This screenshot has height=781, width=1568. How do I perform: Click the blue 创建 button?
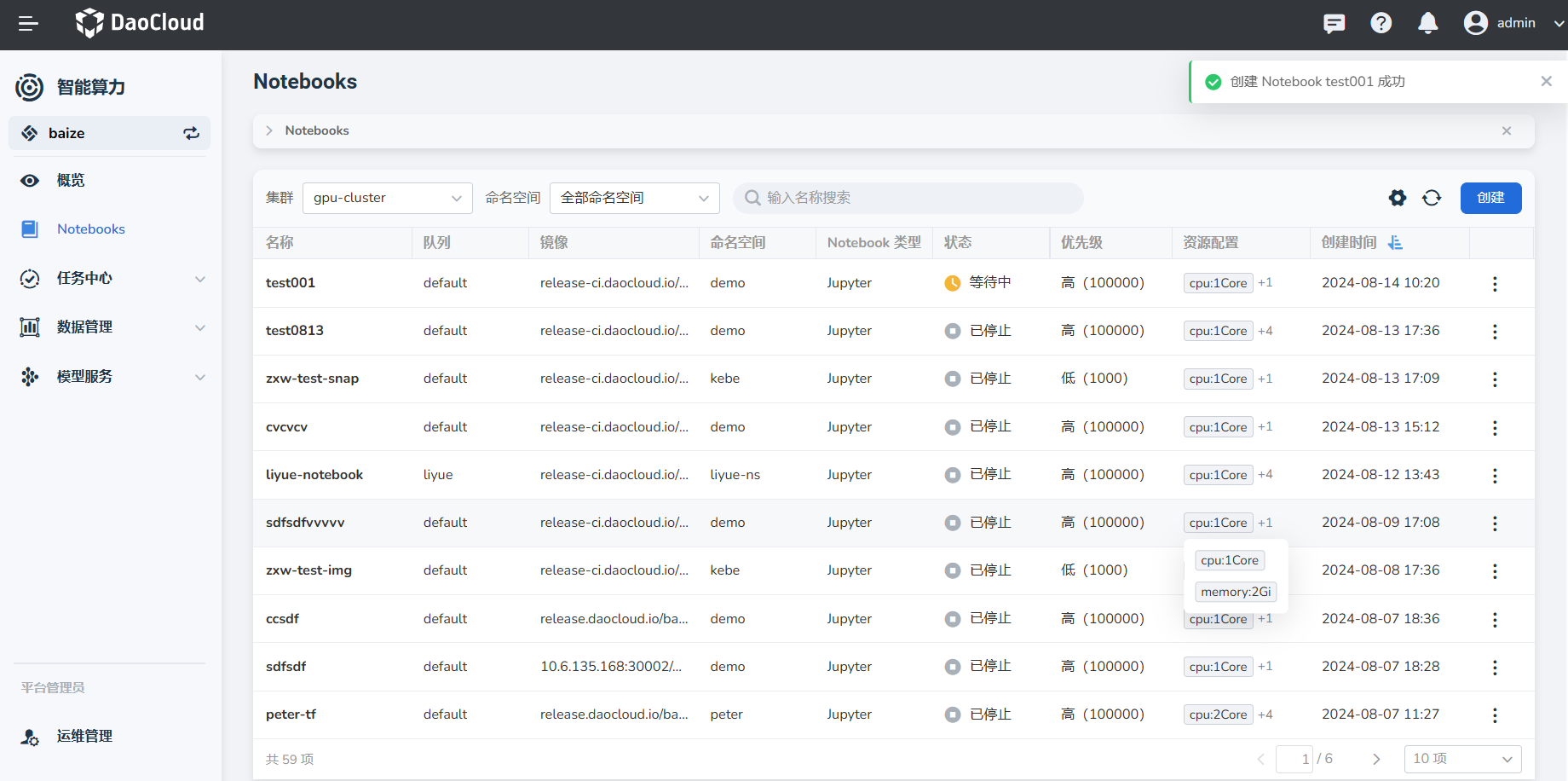pos(1490,198)
